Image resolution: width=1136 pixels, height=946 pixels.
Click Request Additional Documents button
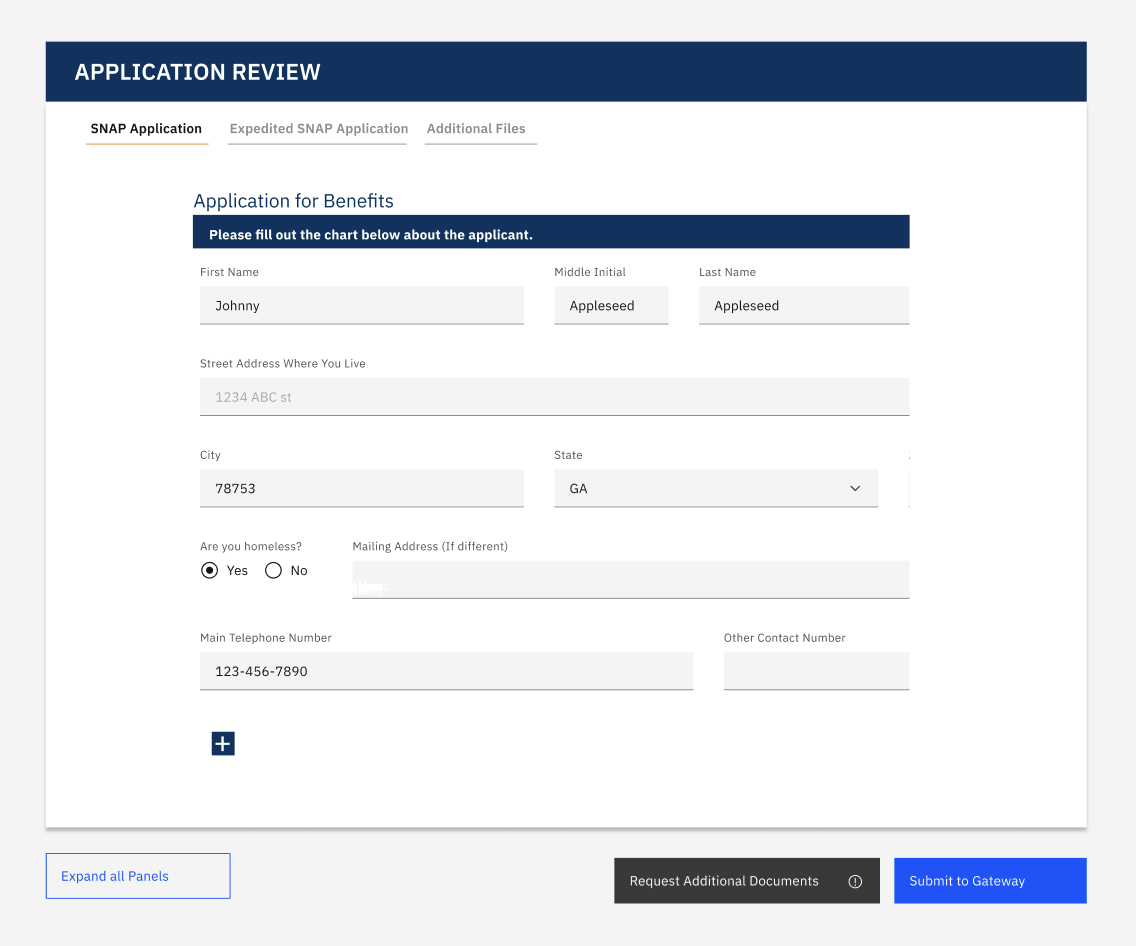click(747, 881)
